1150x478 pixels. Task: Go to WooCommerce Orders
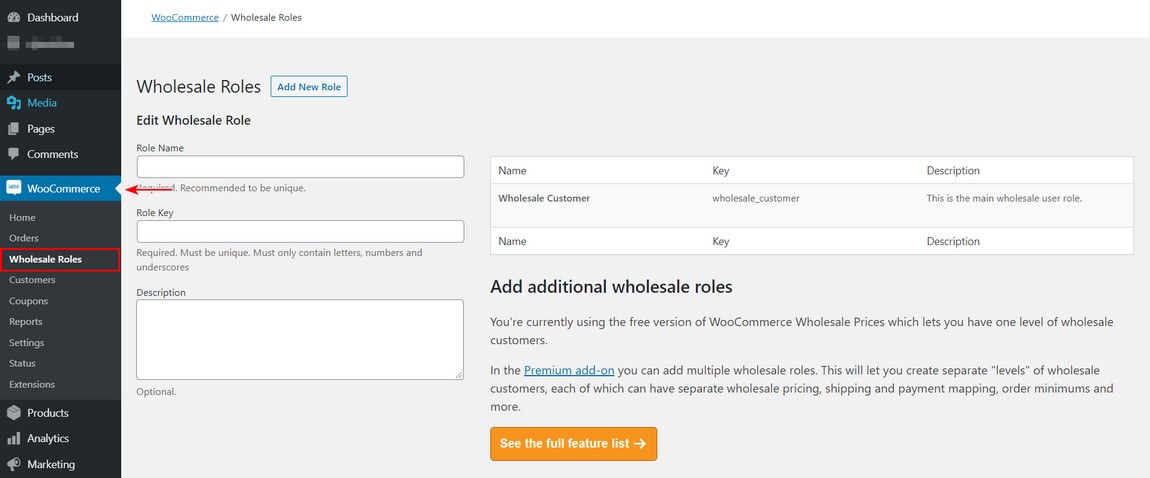pyautogui.click(x=23, y=238)
